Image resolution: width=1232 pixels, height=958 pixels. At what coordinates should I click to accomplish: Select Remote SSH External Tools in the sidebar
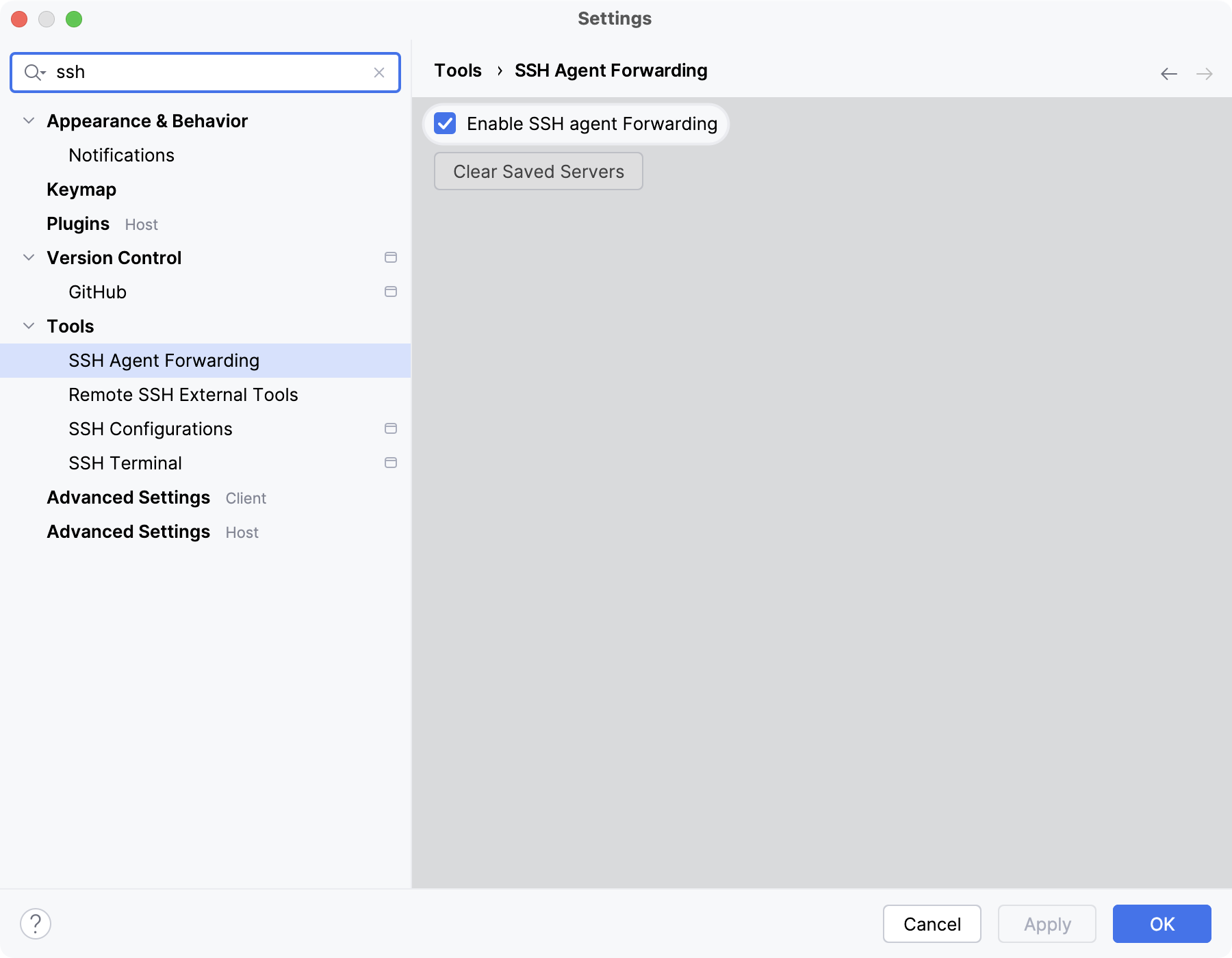tap(183, 394)
